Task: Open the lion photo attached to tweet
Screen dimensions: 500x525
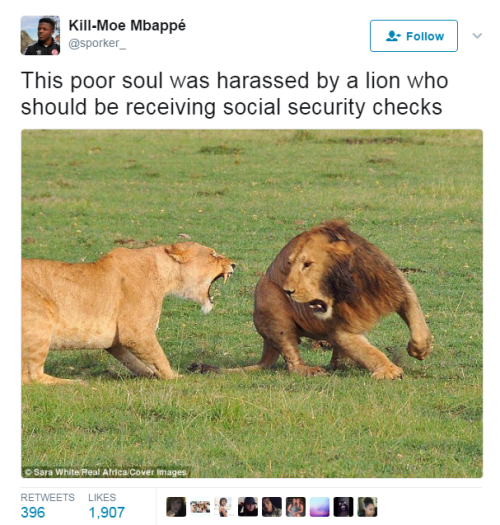Action: tap(252, 303)
